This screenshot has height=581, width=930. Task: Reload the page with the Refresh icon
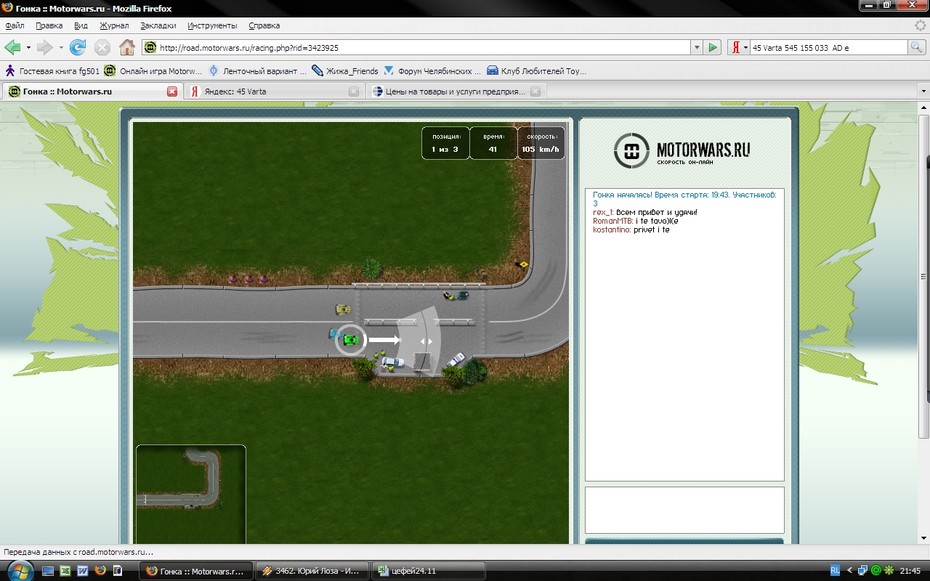coord(78,47)
